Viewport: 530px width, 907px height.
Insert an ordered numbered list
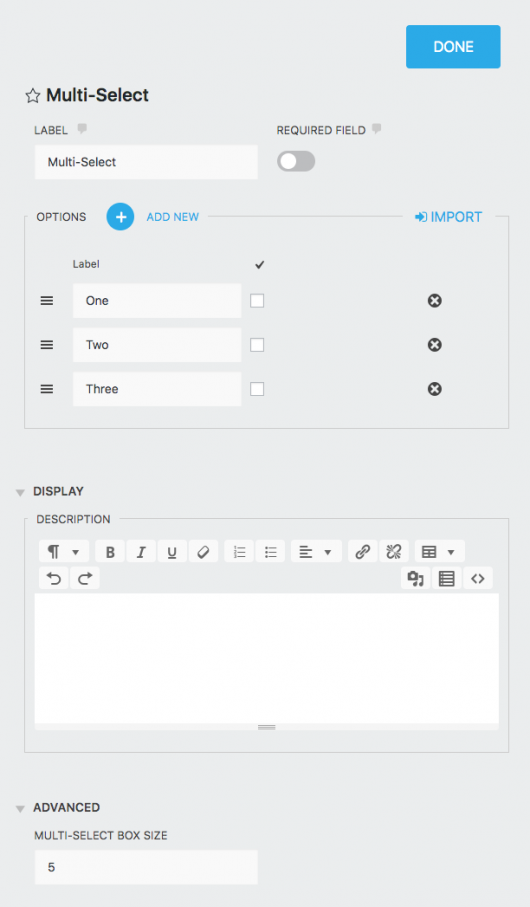239,552
